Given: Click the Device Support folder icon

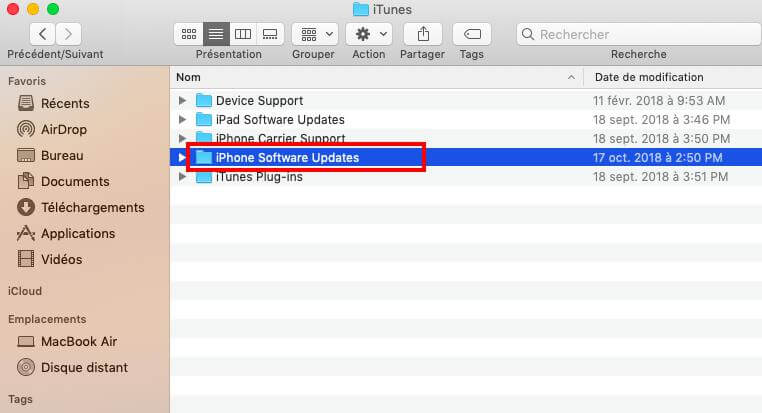Looking at the screenshot, I should point(204,101).
